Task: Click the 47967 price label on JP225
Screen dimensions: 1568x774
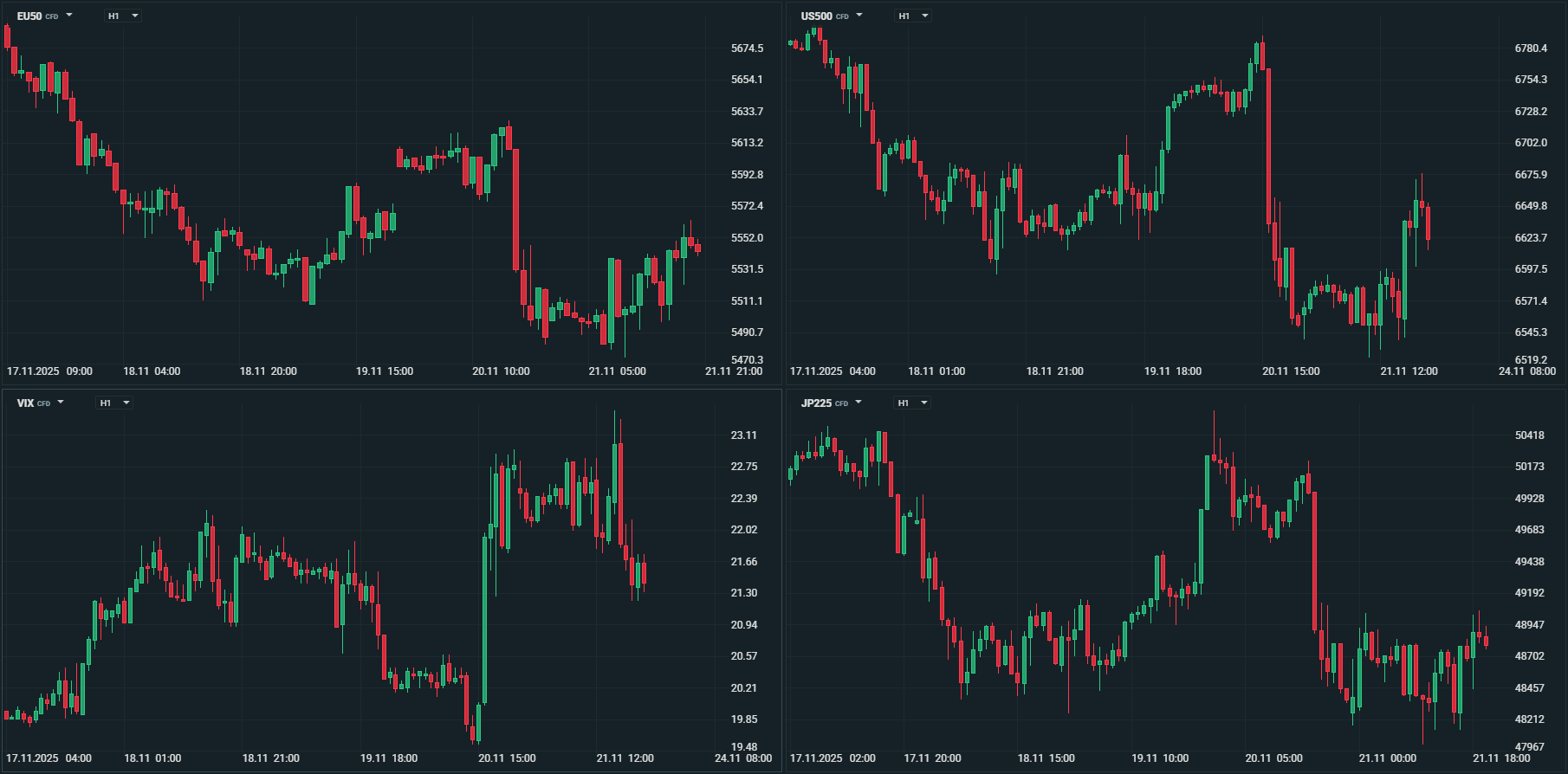Action: click(x=1529, y=747)
